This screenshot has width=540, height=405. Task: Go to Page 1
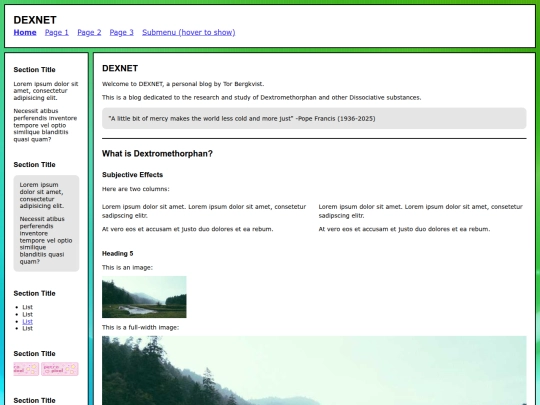point(57,32)
